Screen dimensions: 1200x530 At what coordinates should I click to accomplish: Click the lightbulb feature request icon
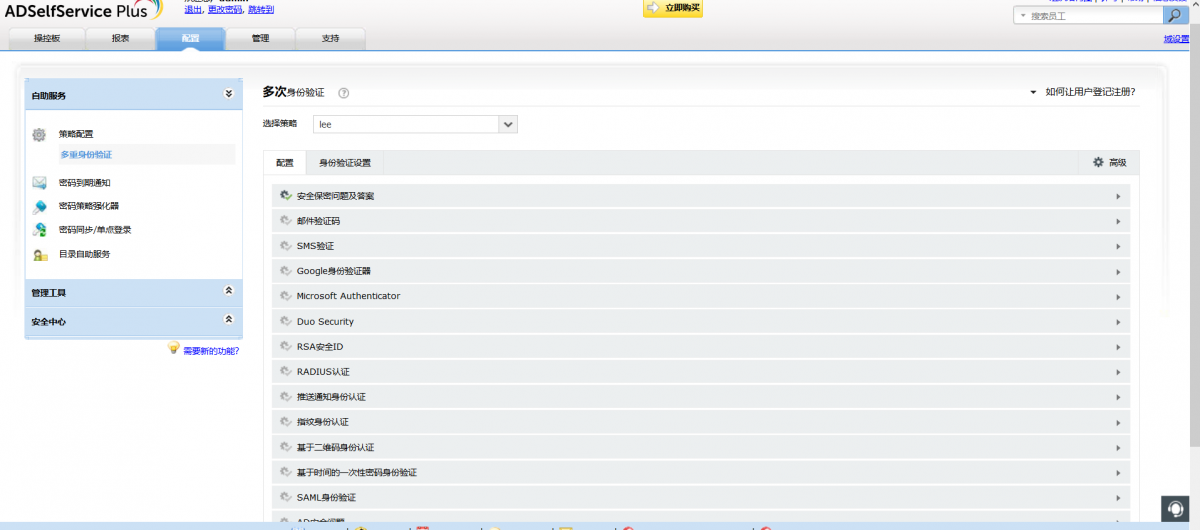(173, 348)
